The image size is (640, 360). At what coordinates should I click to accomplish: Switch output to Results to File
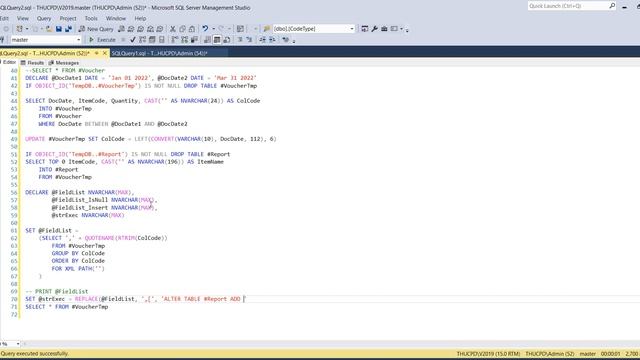tap(227, 40)
